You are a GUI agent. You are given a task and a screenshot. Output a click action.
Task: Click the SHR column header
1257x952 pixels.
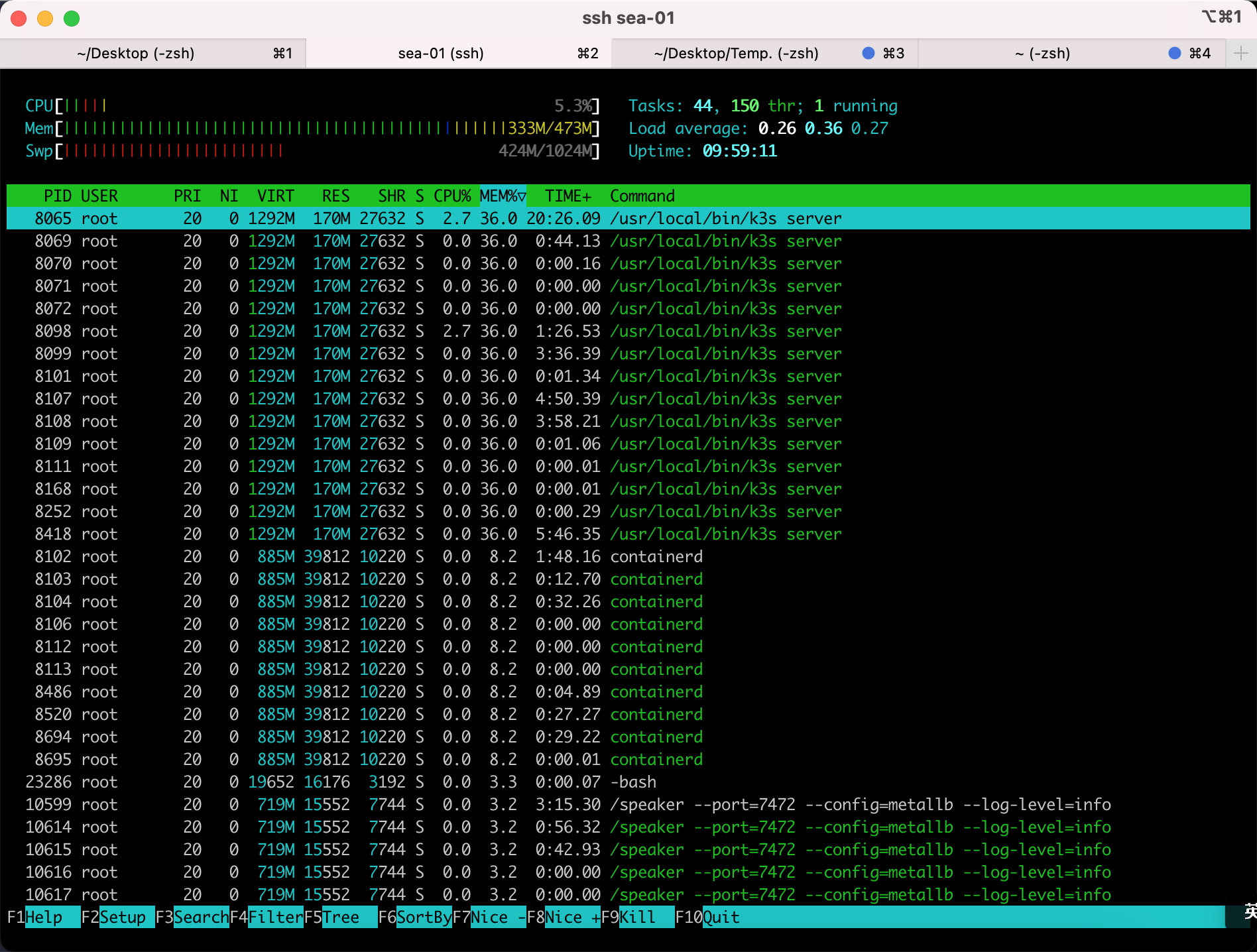point(391,196)
